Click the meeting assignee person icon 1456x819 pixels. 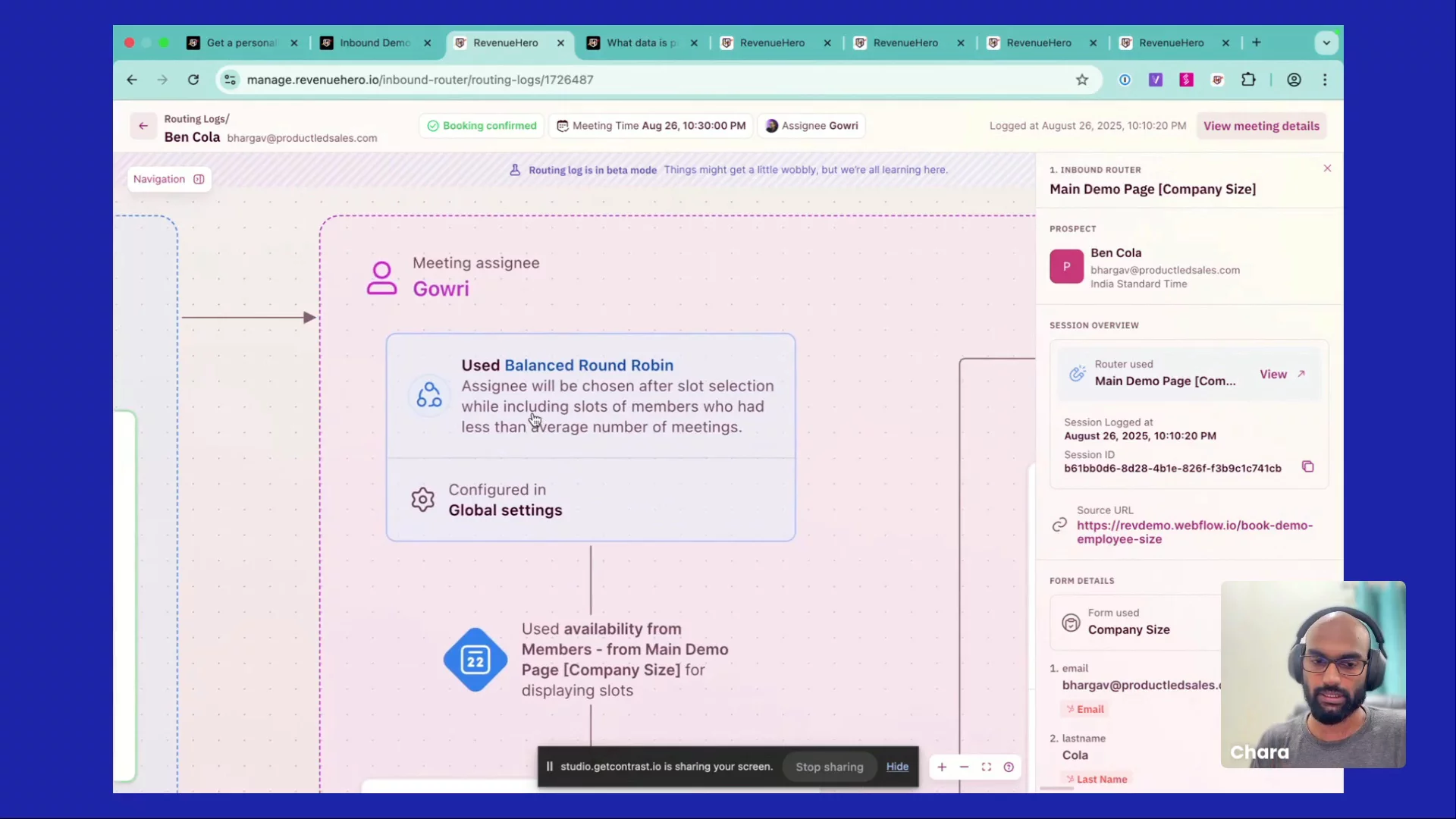[x=381, y=278]
